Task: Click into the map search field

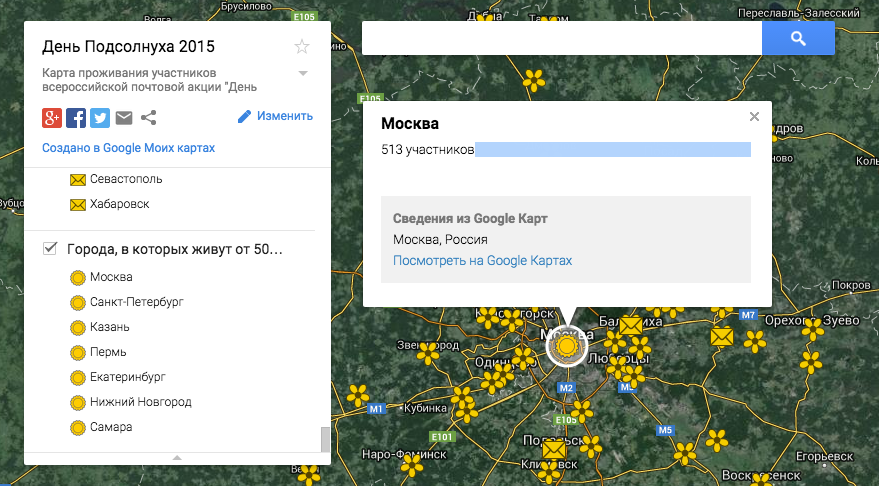Action: pos(562,38)
